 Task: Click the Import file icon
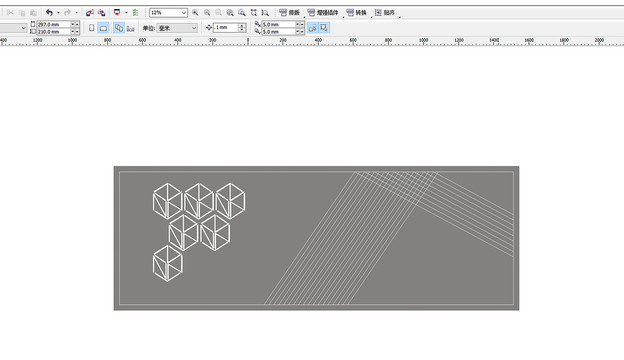click(90, 13)
